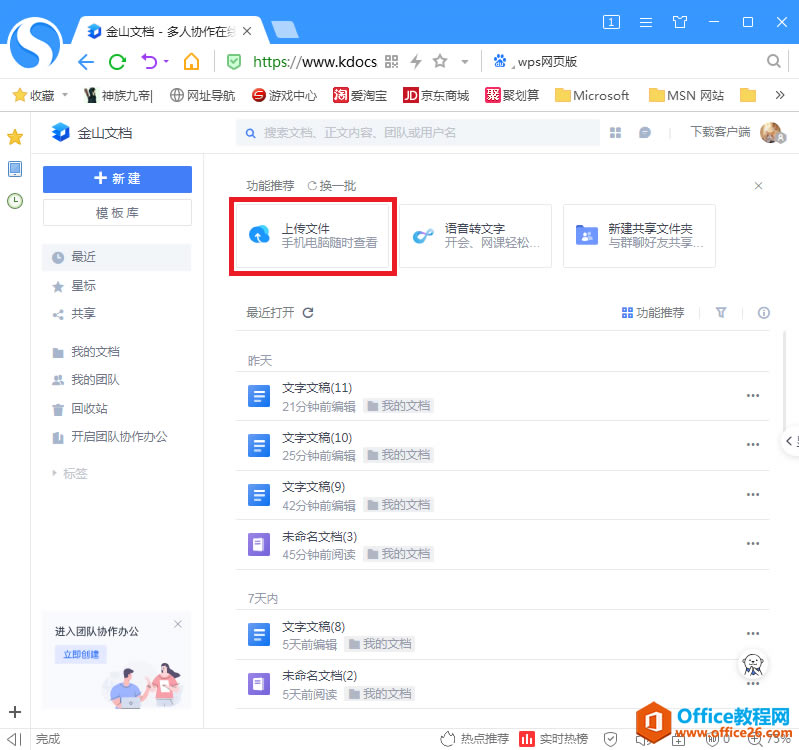Open the 模板库 template library

117,213
